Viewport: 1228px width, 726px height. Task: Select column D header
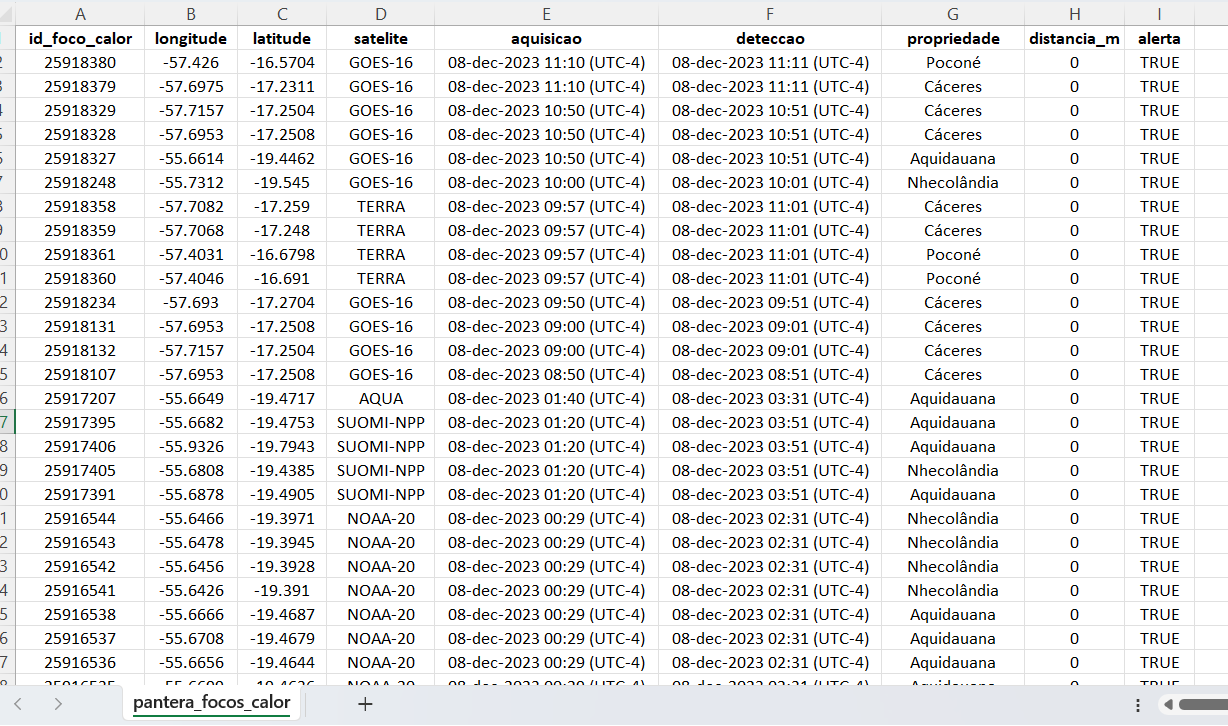point(381,14)
